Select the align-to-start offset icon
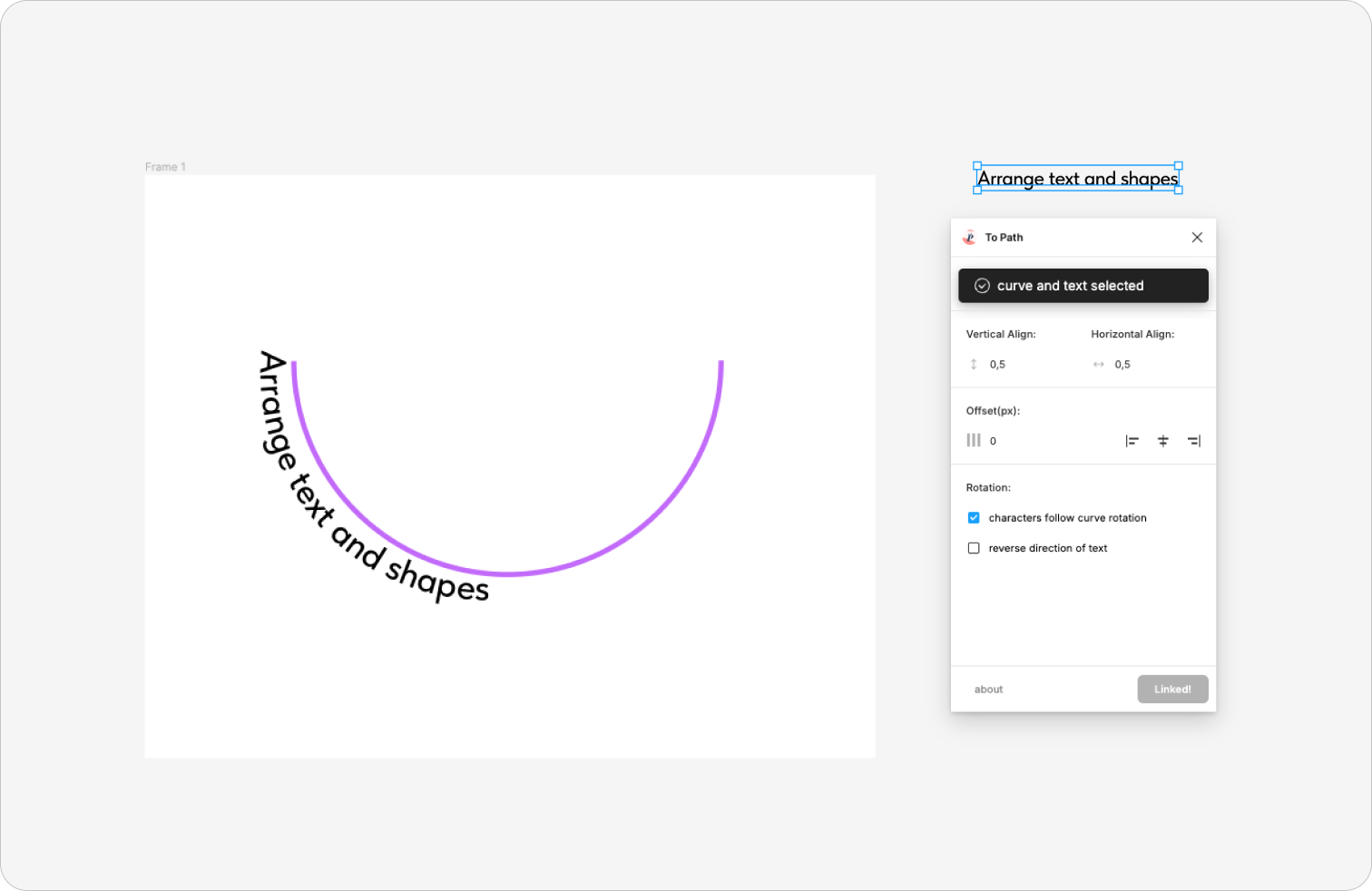The width and height of the screenshot is (1372, 891). point(1132,440)
